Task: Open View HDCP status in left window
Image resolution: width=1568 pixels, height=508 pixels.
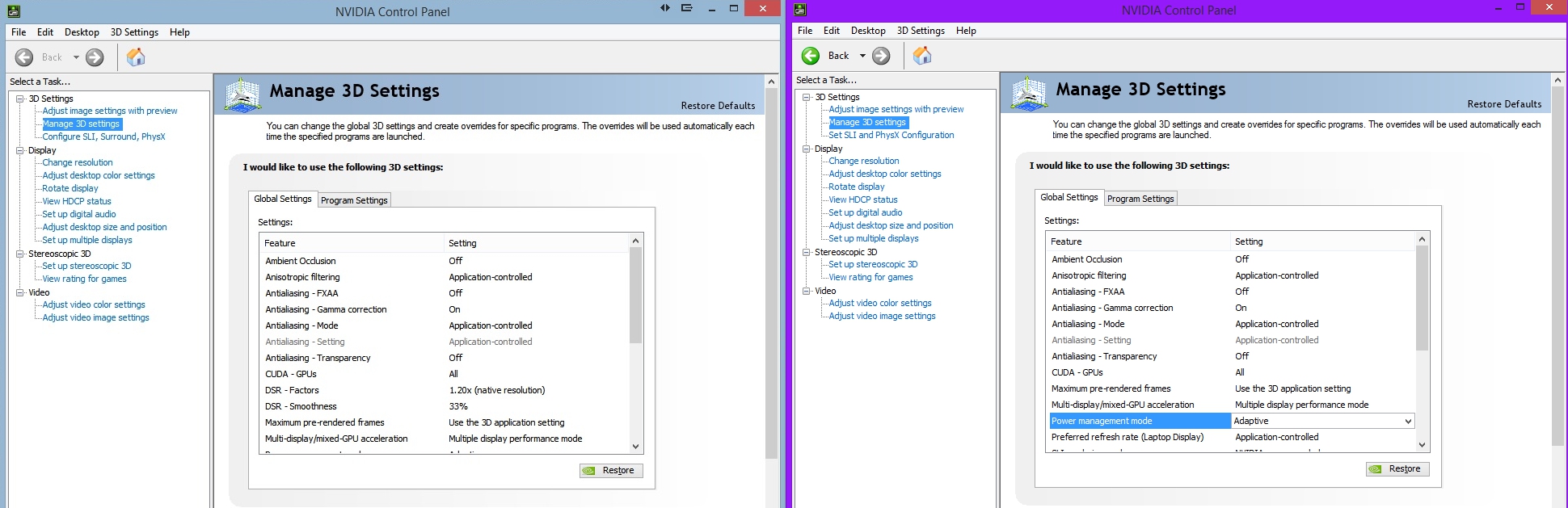Action: point(77,201)
